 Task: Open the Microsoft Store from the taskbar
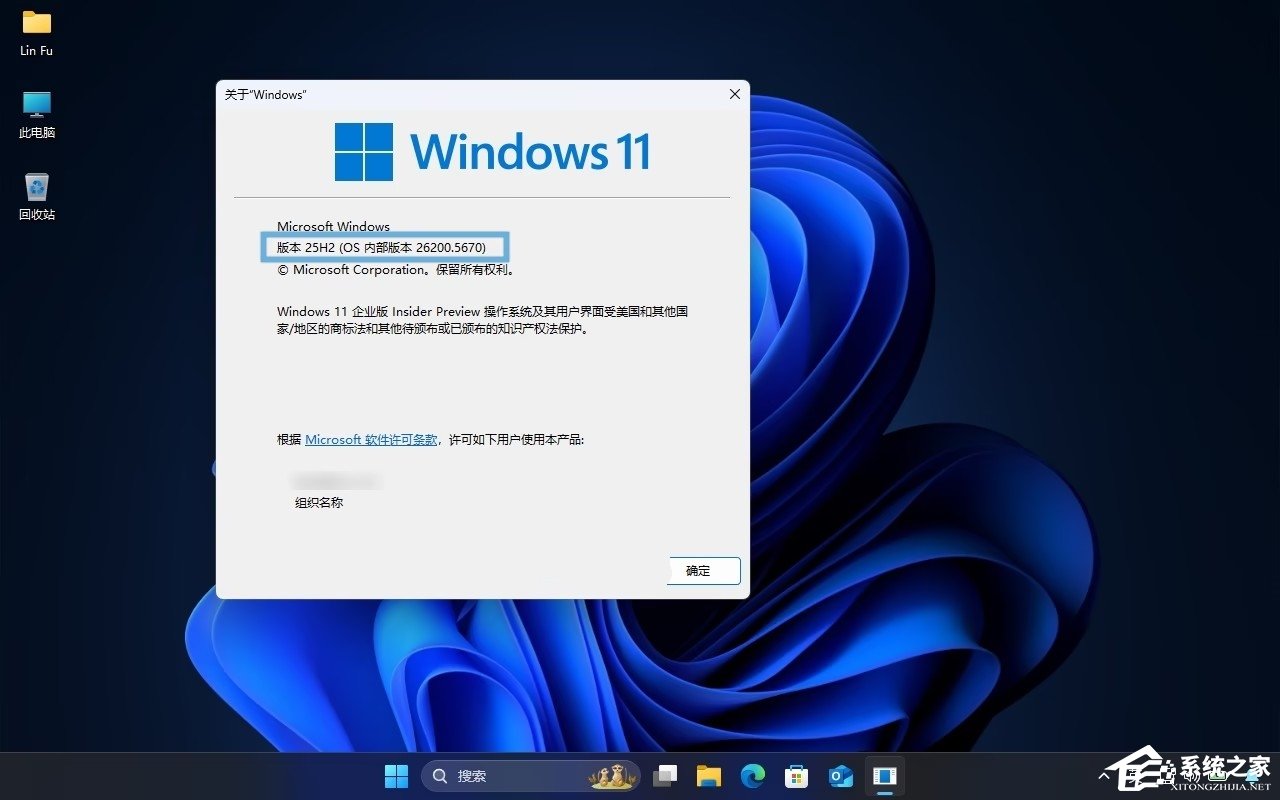tap(796, 775)
